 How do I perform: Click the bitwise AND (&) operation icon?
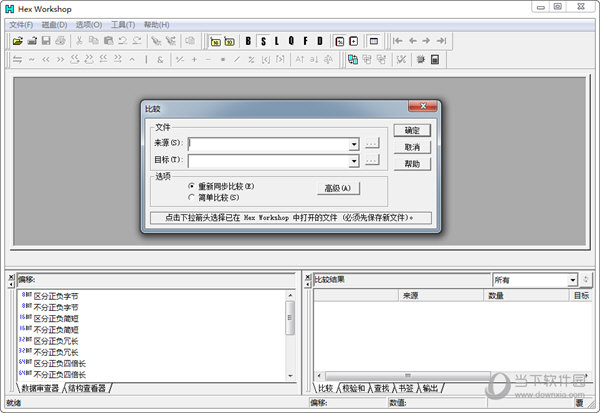[160, 59]
